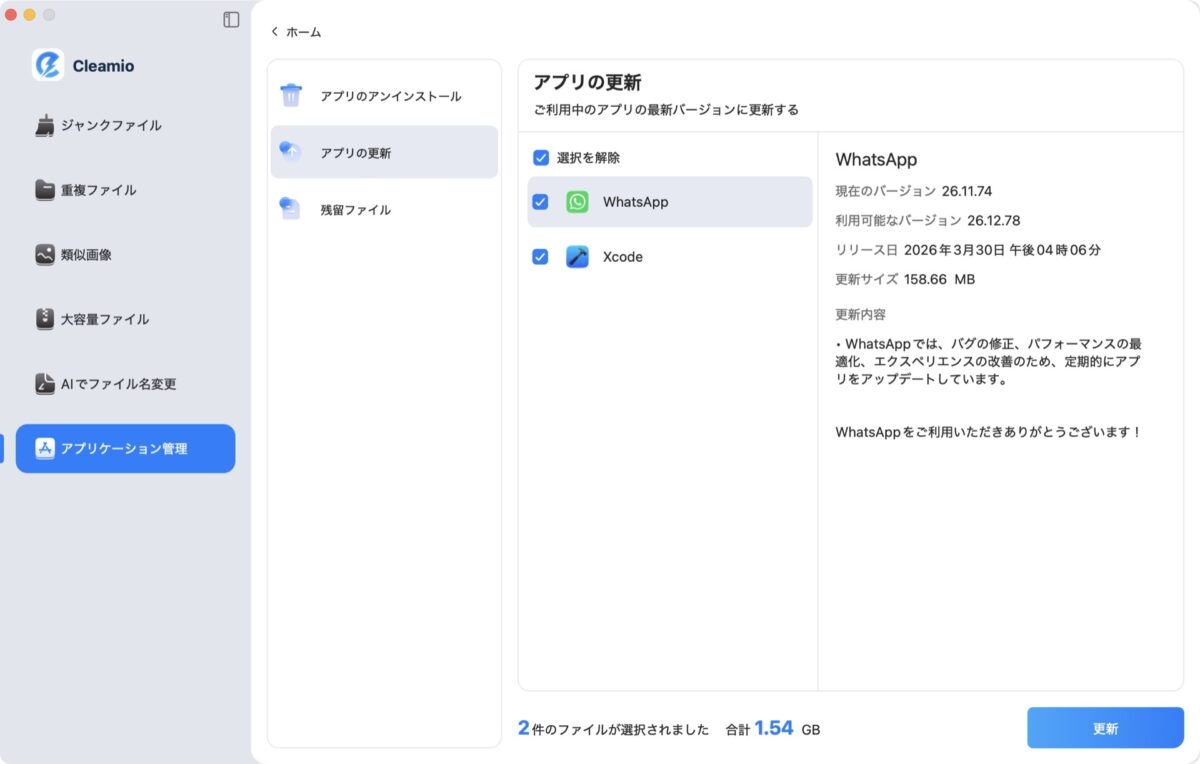The image size is (1200, 764).
Task: Click the 利用可能なバージョン 26.12.78 text
Action: 930,220
